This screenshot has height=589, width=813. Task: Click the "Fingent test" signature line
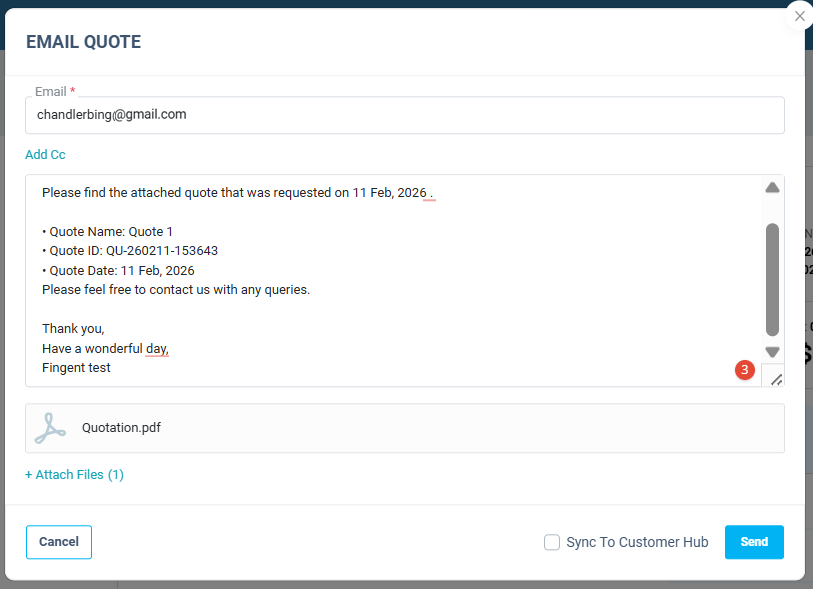coord(76,368)
